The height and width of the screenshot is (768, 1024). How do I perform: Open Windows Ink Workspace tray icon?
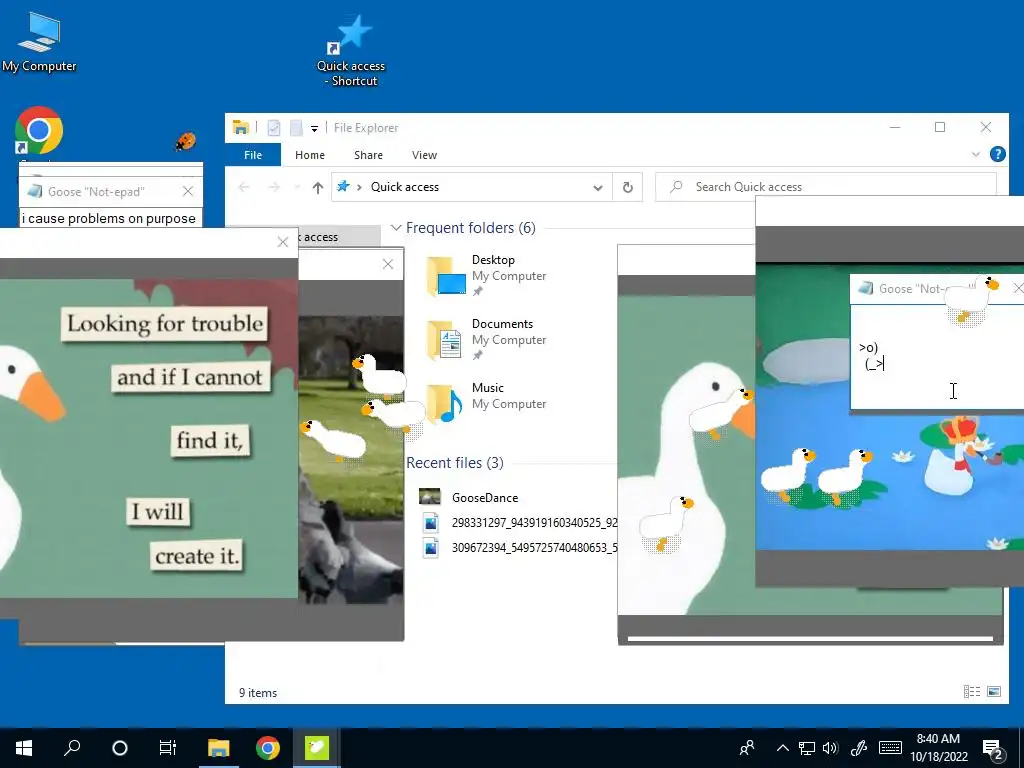859,748
